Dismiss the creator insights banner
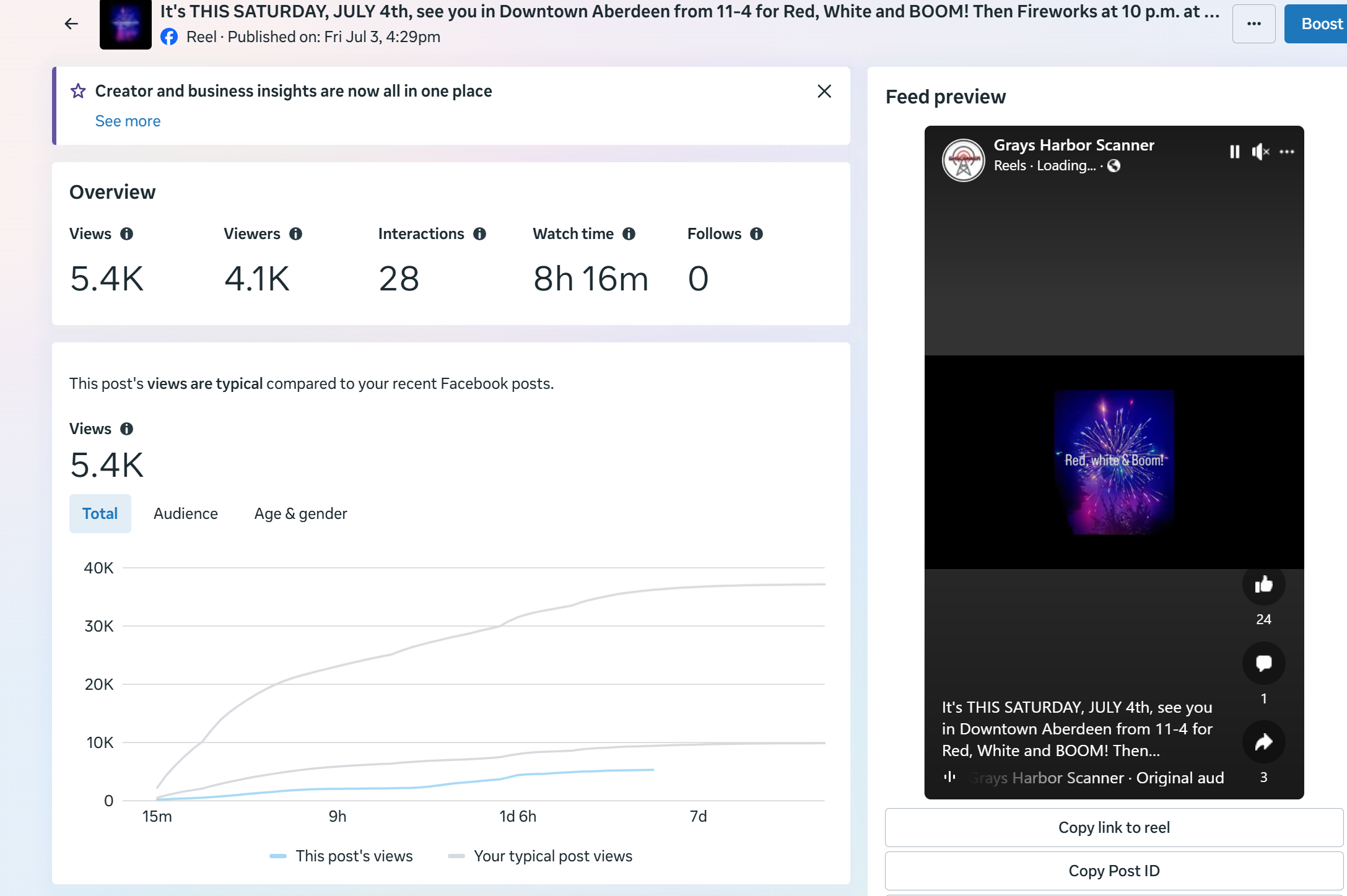The width and height of the screenshot is (1347, 896). (824, 91)
